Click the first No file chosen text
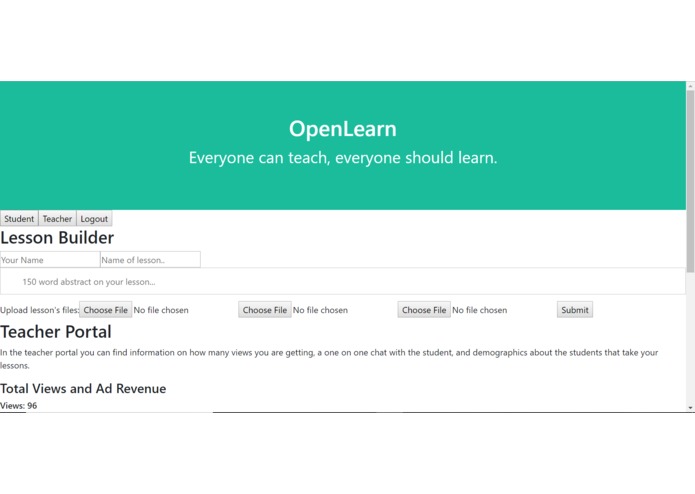Viewport: 695px width, 494px height. (161, 310)
